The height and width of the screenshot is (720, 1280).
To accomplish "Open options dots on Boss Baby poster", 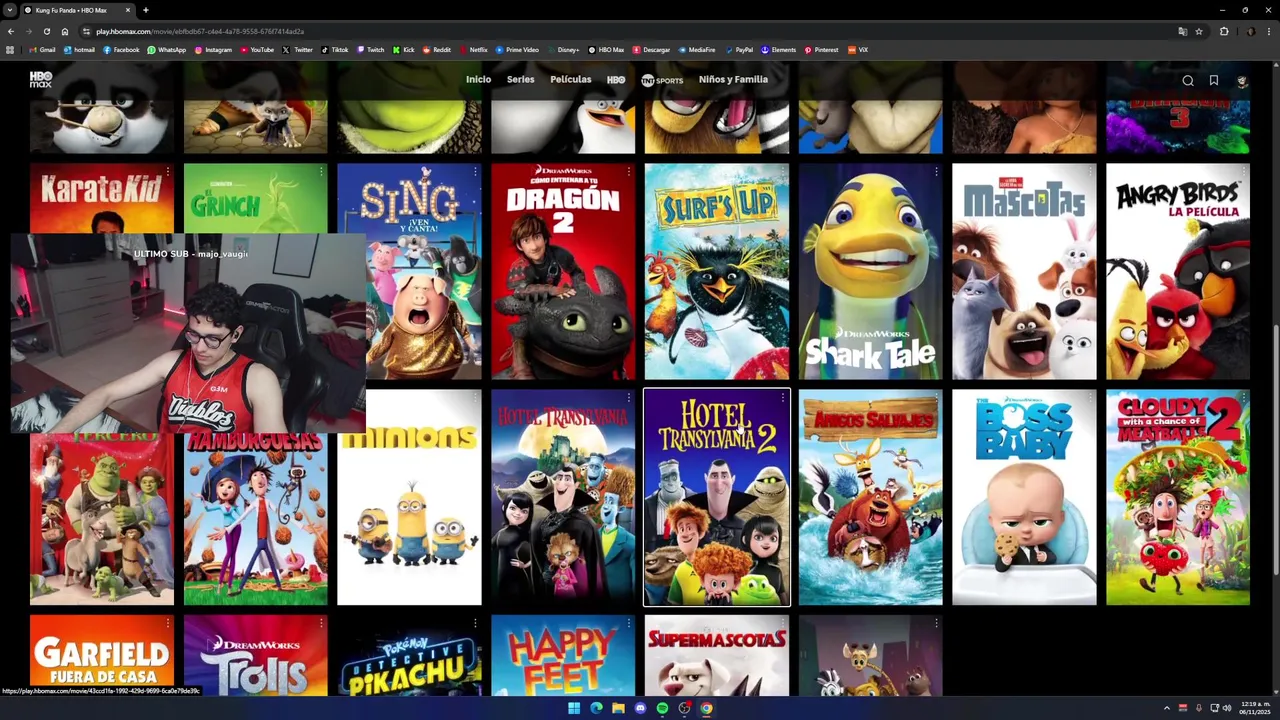I will (1090, 398).
